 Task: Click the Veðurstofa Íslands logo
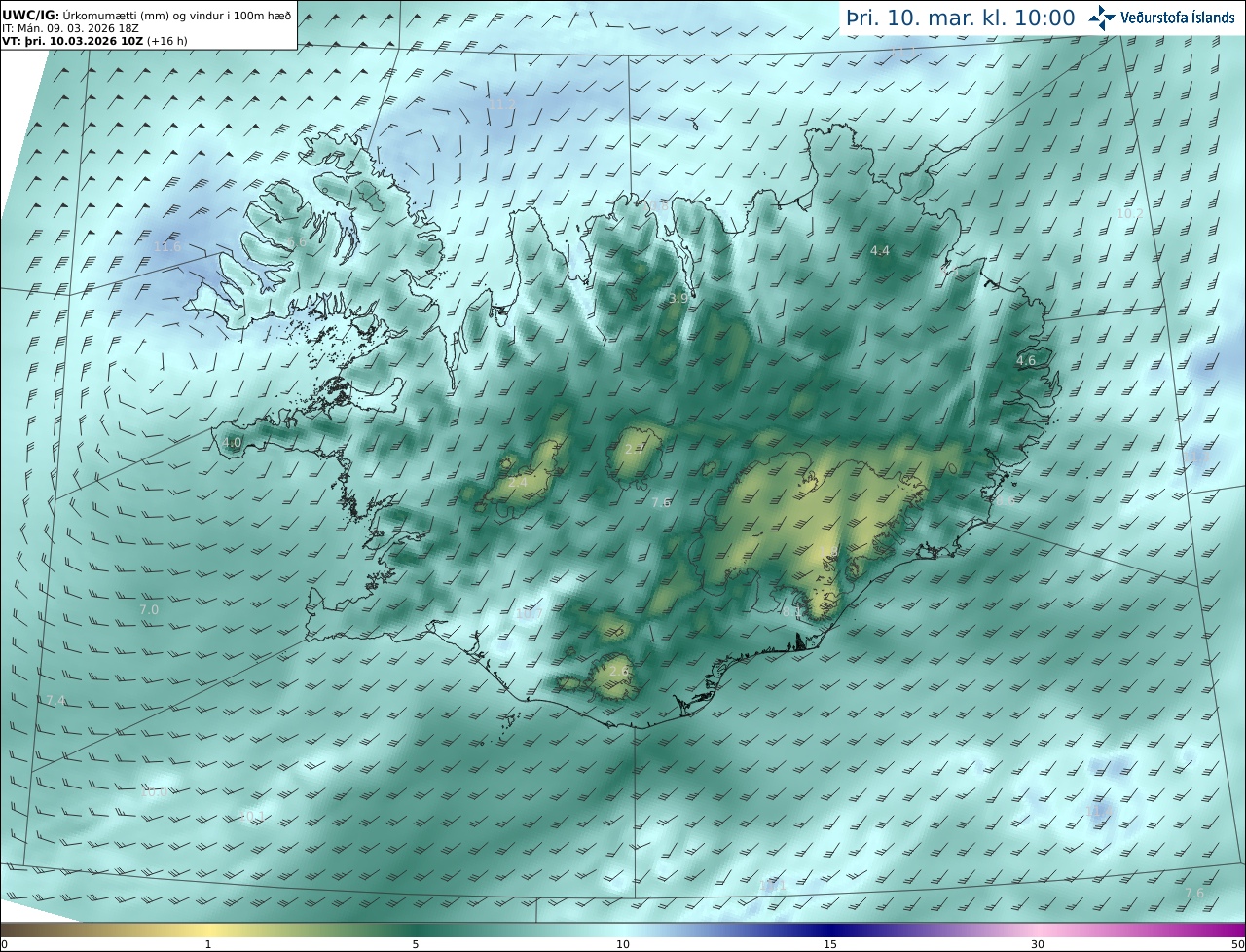(x=1161, y=18)
